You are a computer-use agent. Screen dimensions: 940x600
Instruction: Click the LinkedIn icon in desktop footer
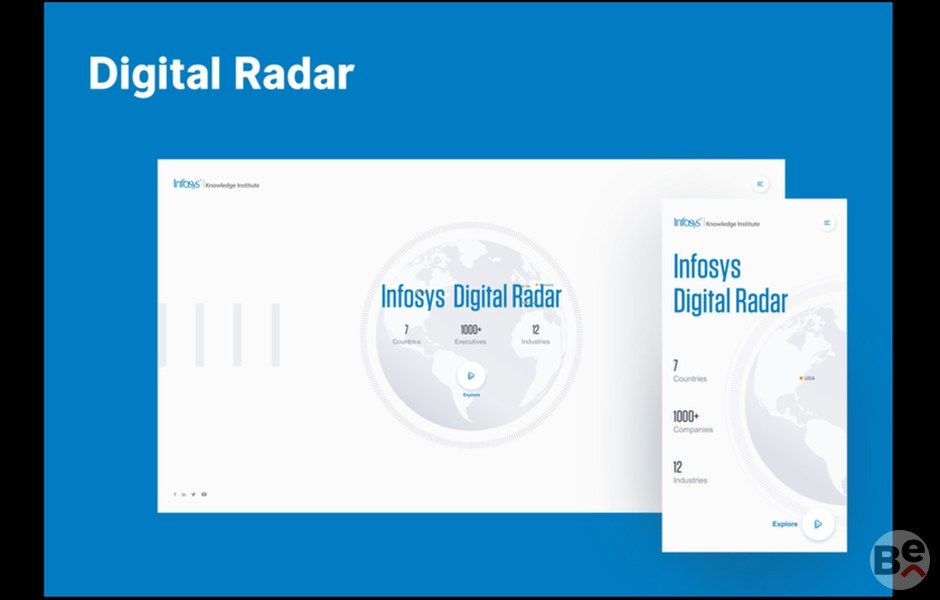(x=184, y=494)
